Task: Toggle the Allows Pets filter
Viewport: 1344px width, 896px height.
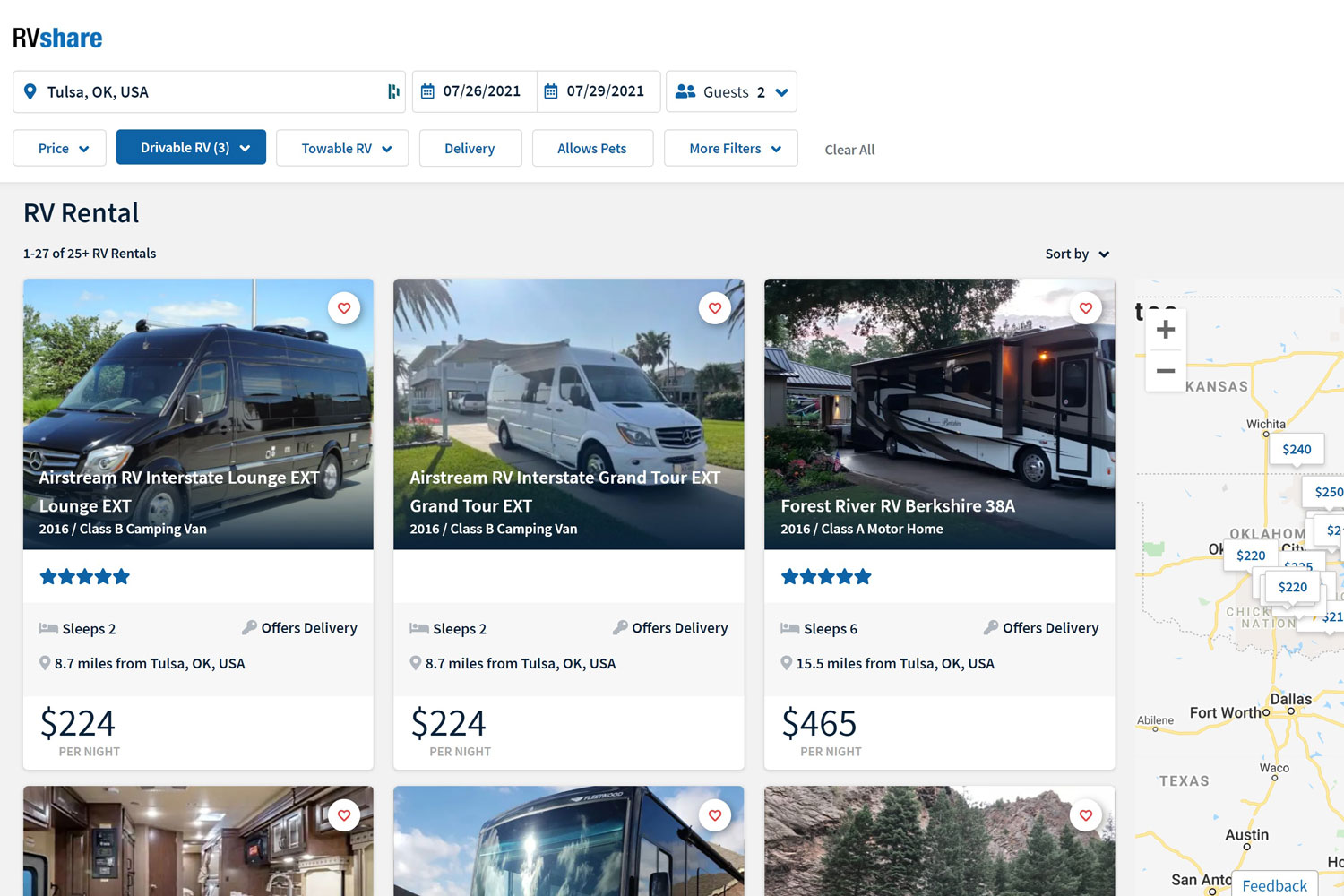Action: [592, 148]
